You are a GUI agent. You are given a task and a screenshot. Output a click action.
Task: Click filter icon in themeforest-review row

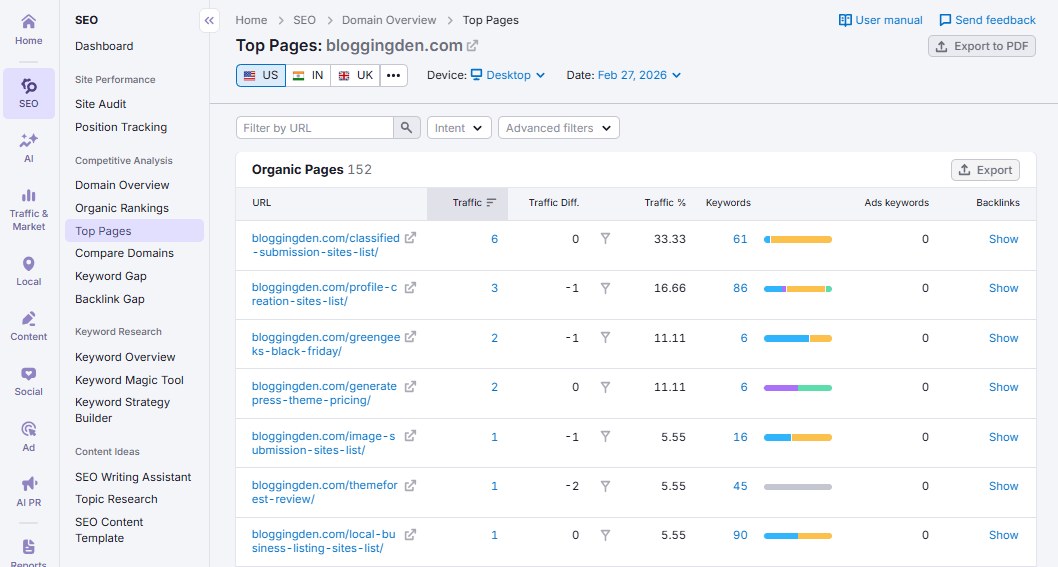tap(605, 486)
